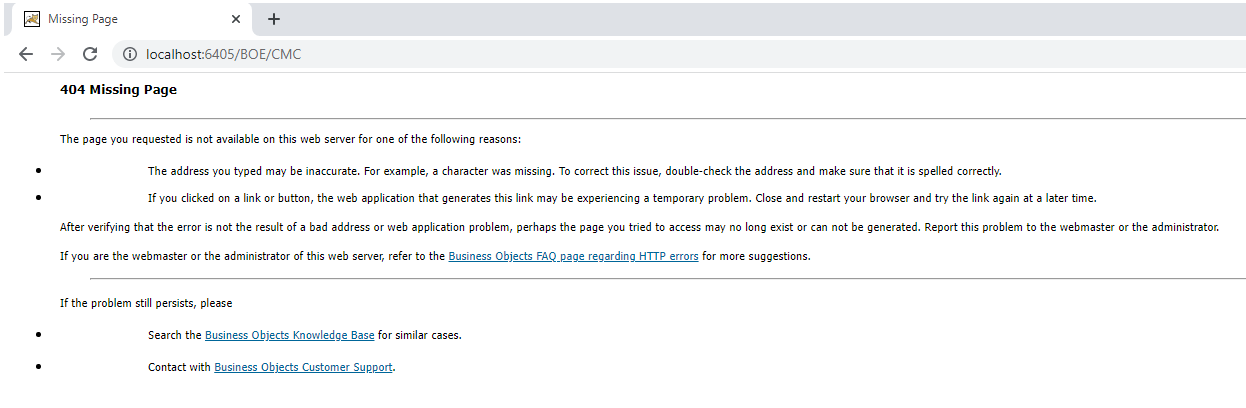
Task: Open a new tab with plus icon
Action: 274,19
